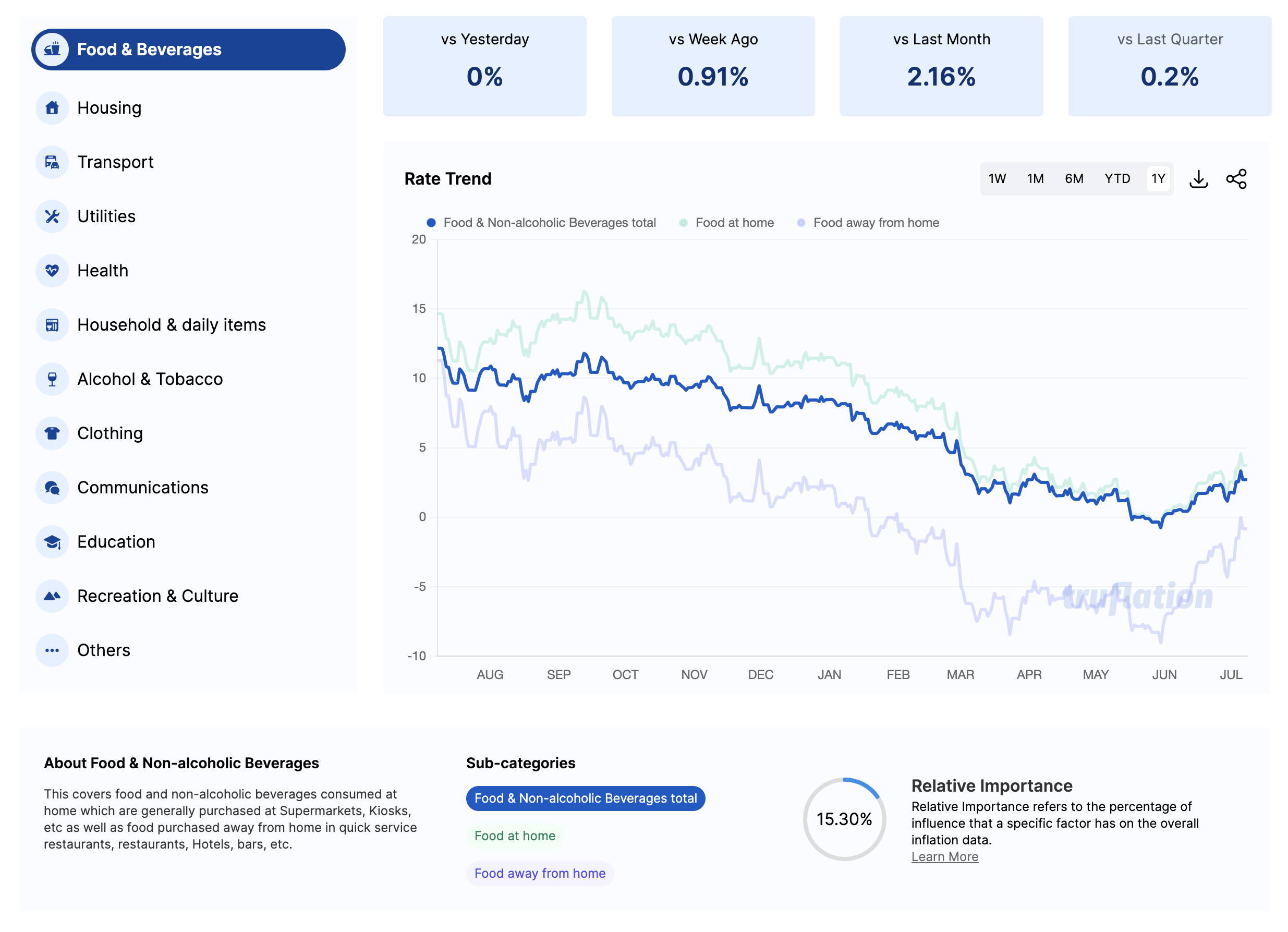The width and height of the screenshot is (1288, 932).
Task: Click the Clothing shirt icon
Action: pos(52,433)
